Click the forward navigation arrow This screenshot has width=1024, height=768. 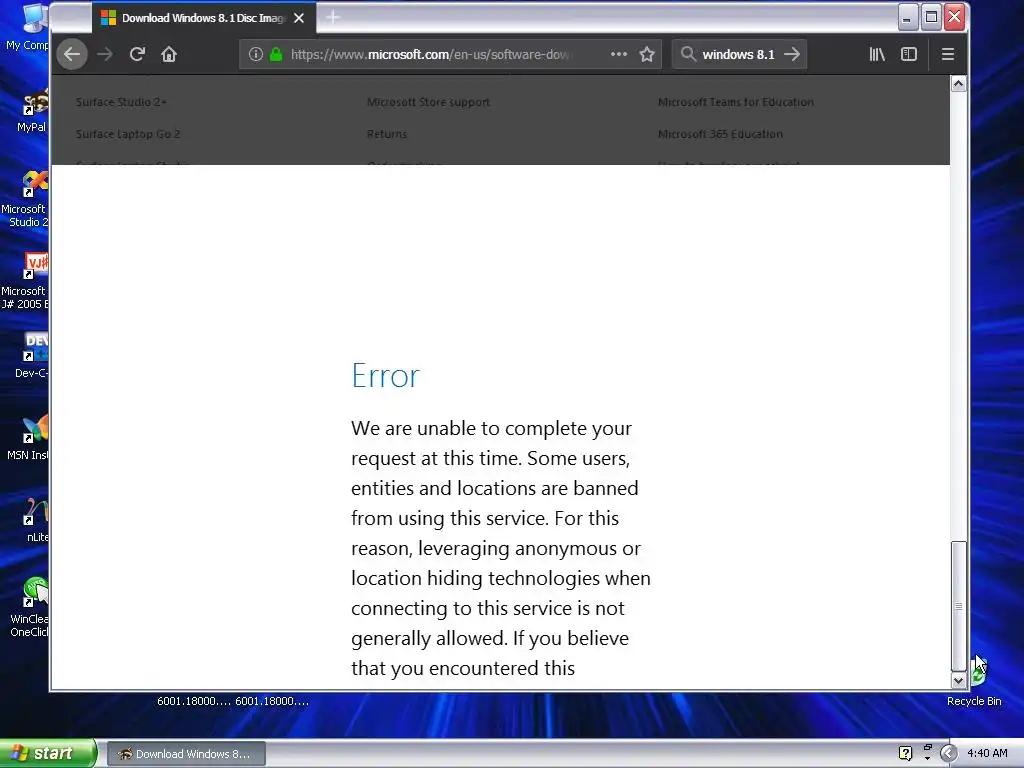105,54
